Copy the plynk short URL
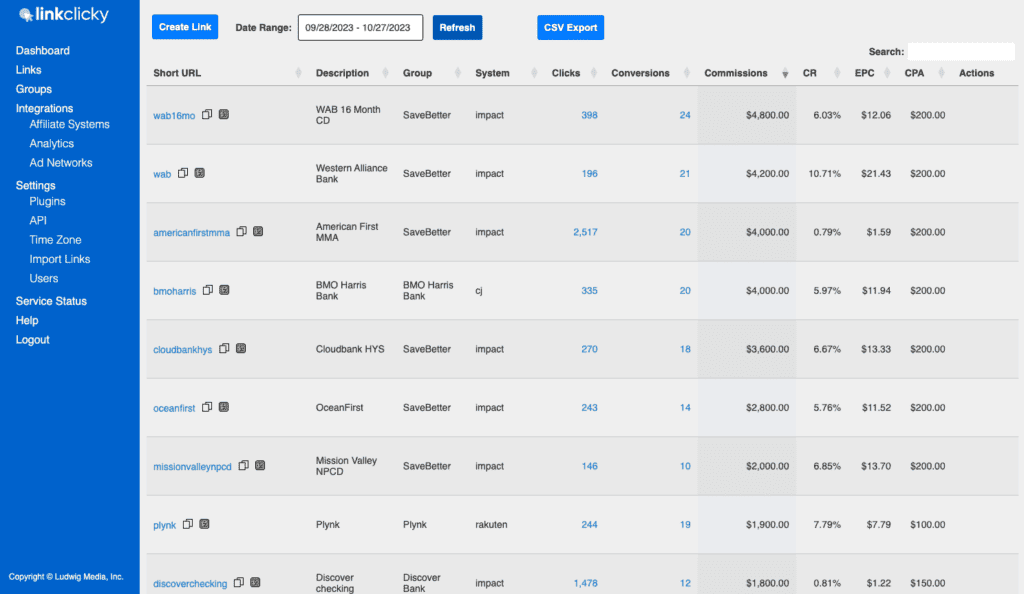The height and width of the screenshot is (594, 1024). click(187, 524)
